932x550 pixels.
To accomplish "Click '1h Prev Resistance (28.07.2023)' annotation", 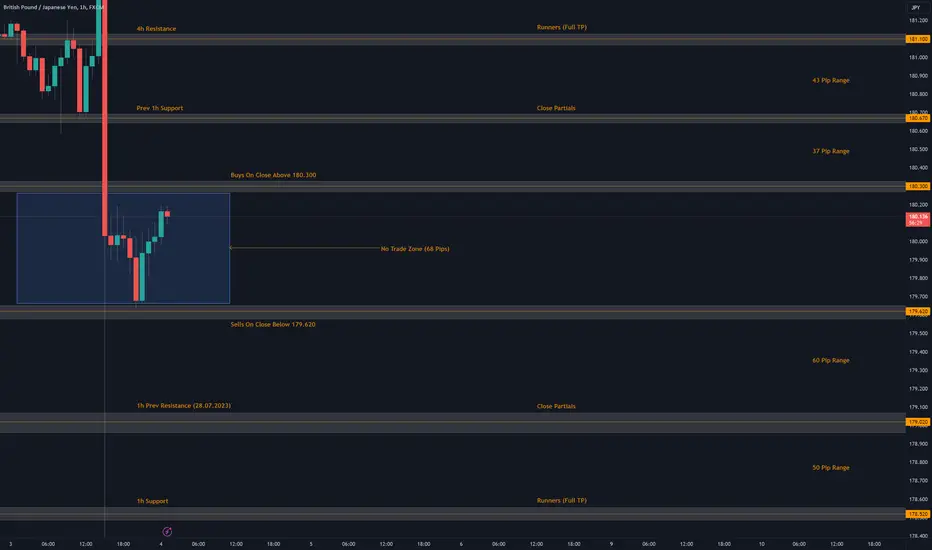I will click(x=184, y=406).
